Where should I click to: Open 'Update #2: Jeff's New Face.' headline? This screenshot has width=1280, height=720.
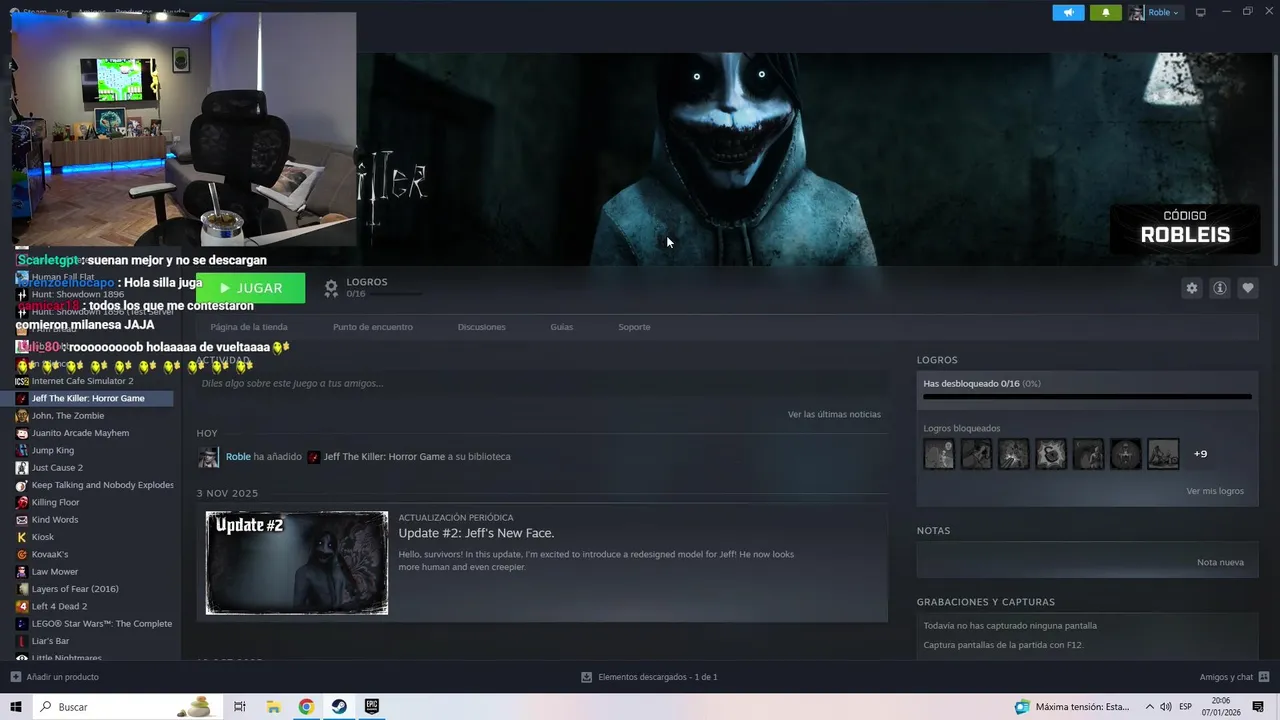[476, 533]
